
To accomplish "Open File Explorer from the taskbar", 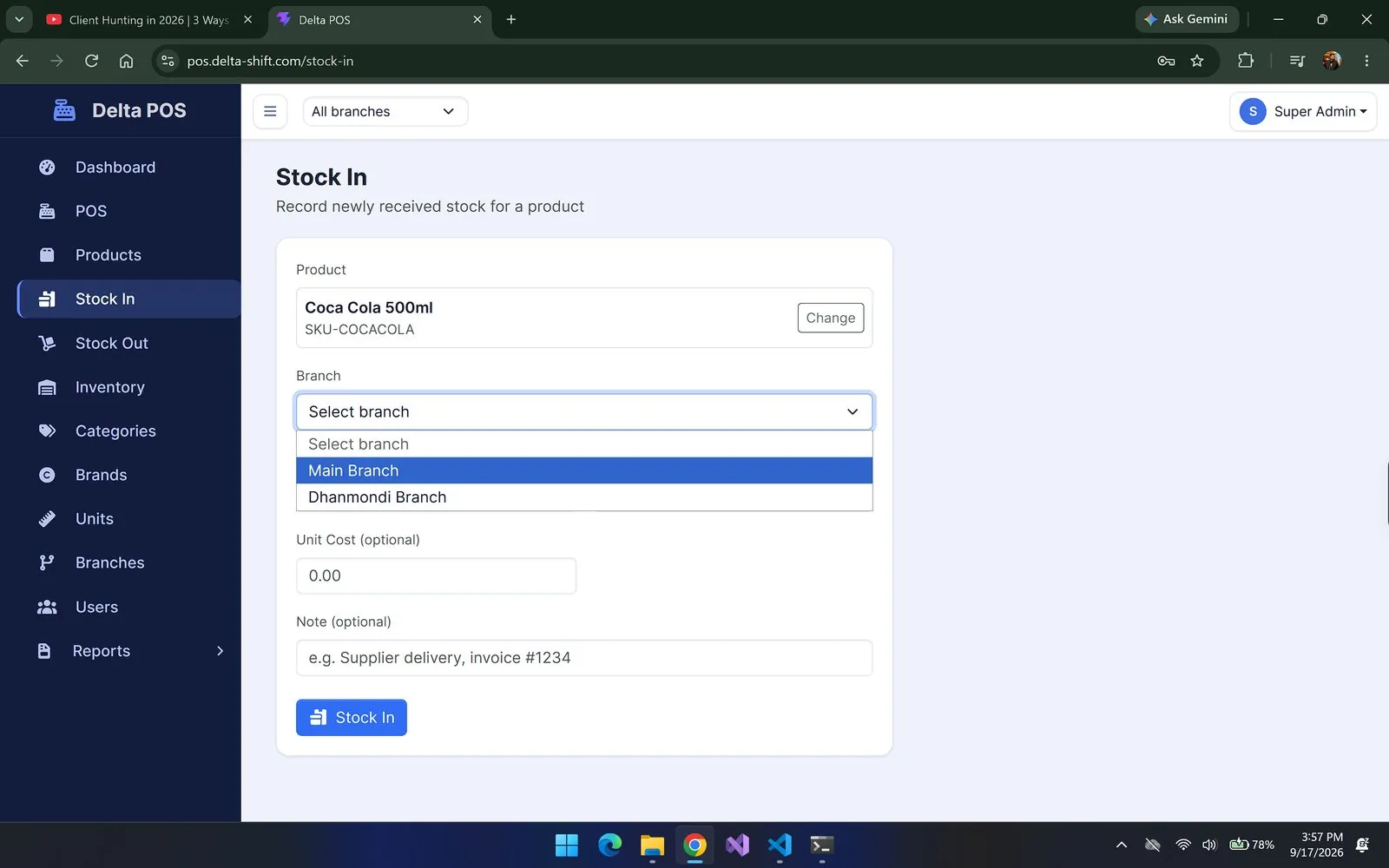I will point(652,845).
